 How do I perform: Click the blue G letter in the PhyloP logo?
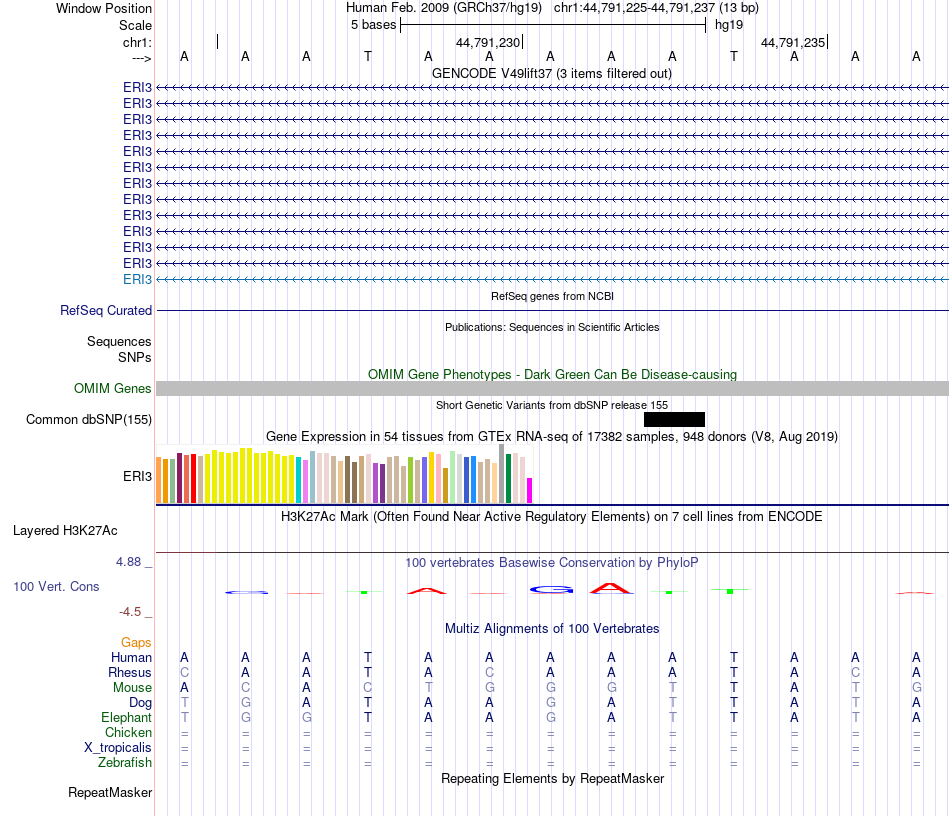click(x=551, y=589)
